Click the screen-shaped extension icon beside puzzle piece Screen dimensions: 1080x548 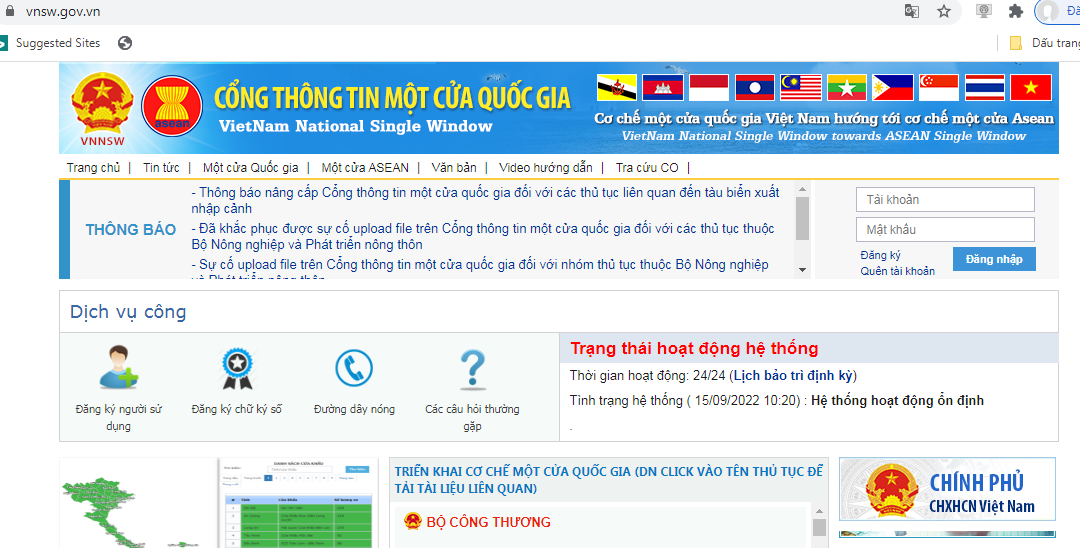click(984, 11)
